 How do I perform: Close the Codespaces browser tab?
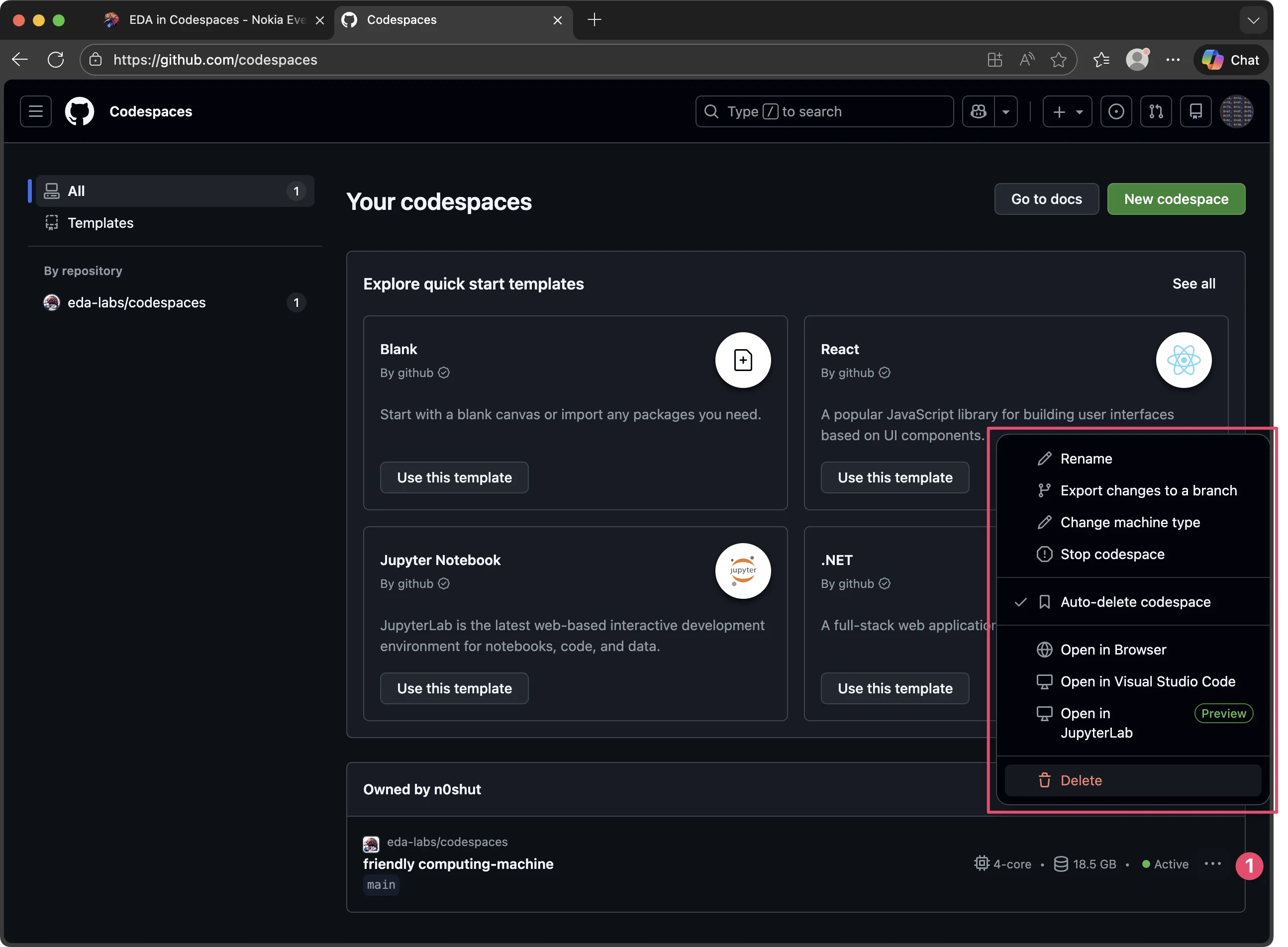(x=557, y=20)
